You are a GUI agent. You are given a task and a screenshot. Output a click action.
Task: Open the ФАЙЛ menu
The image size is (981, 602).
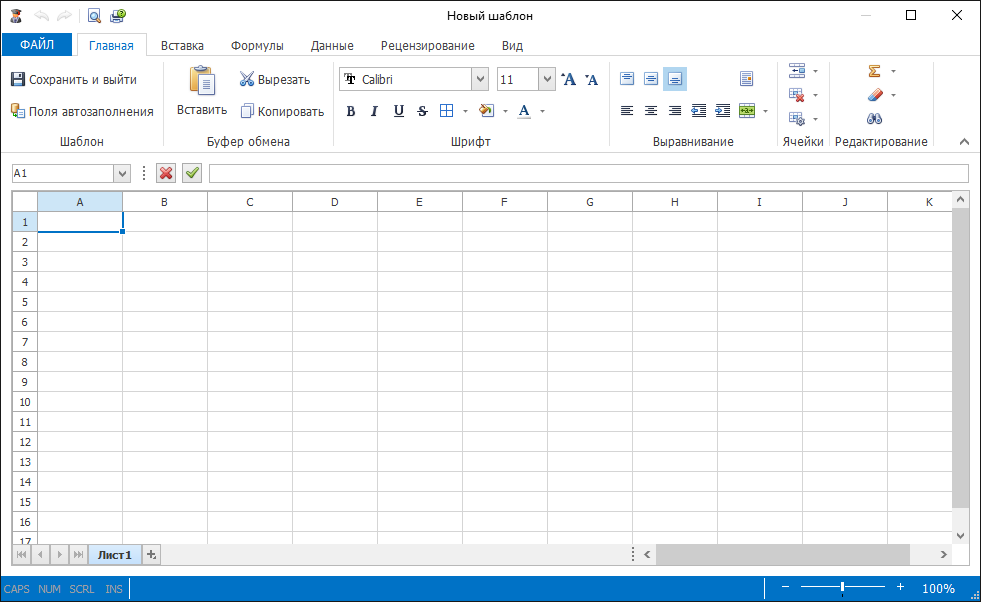[37, 44]
